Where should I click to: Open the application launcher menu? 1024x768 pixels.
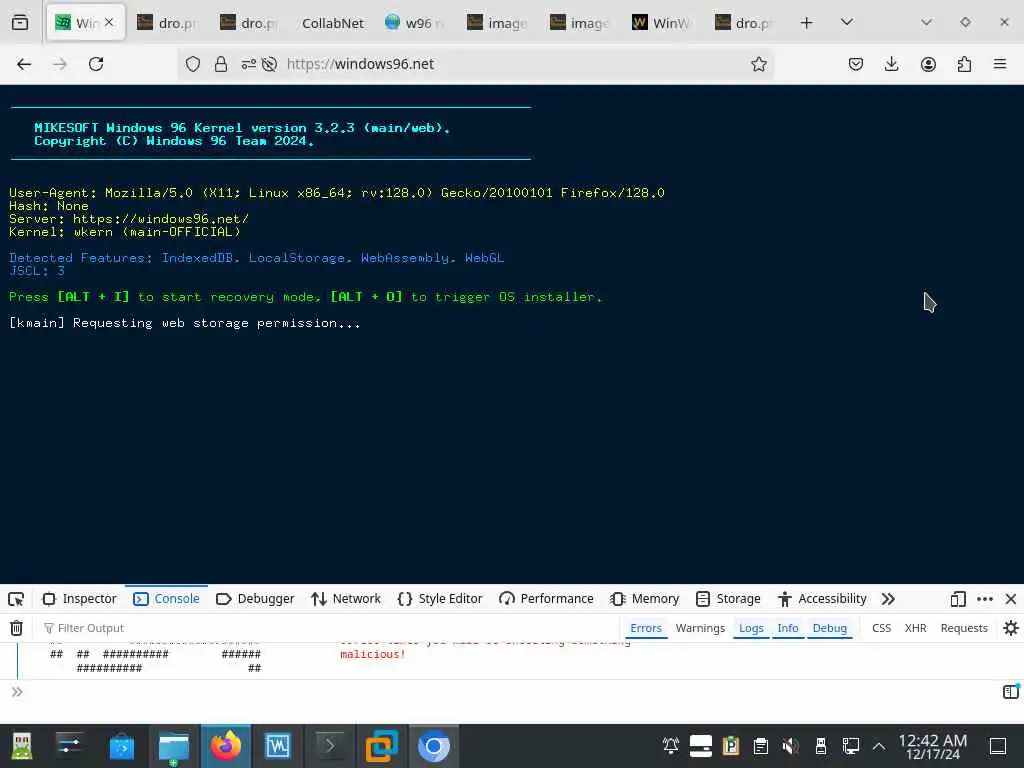point(22,746)
